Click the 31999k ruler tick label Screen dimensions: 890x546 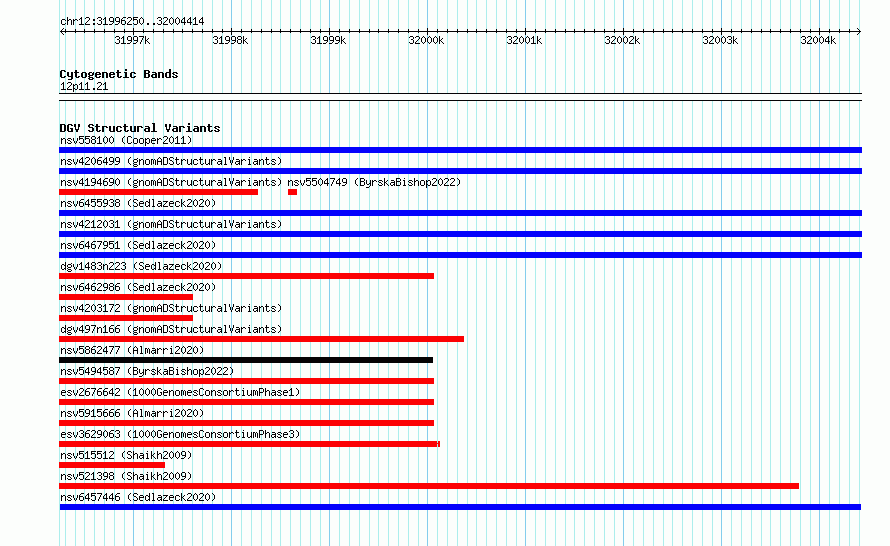coord(328,40)
